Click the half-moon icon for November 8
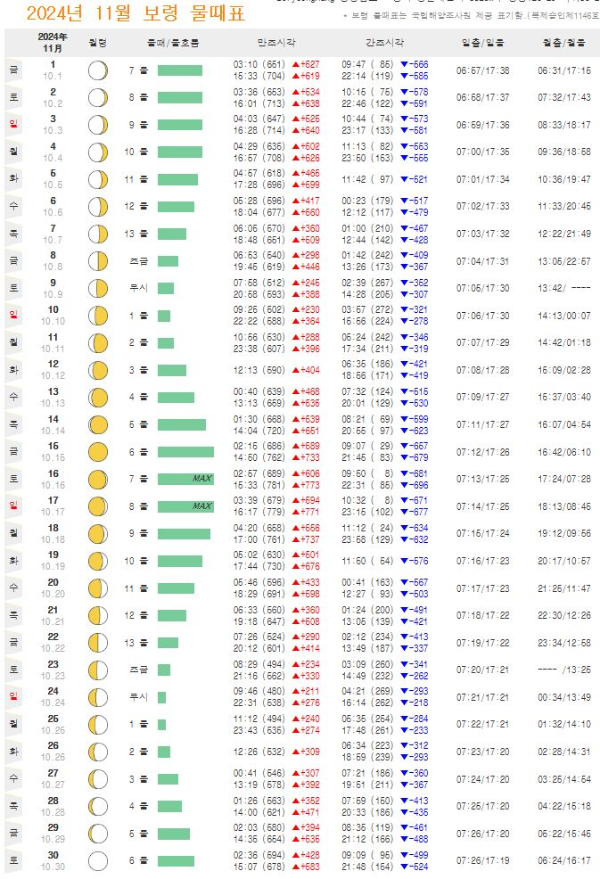600x879 pixels. pos(98,261)
